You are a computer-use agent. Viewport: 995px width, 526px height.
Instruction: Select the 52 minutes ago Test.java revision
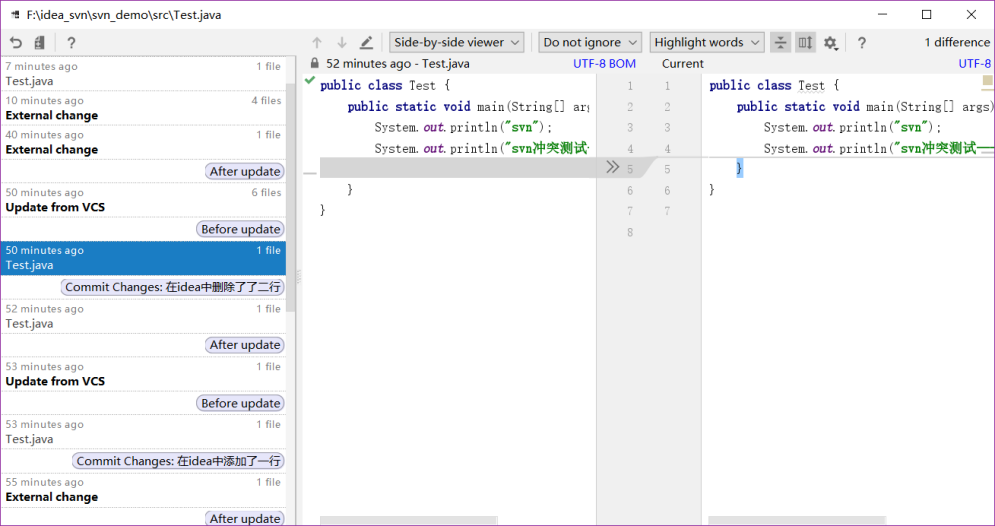pyautogui.click(x=143, y=316)
